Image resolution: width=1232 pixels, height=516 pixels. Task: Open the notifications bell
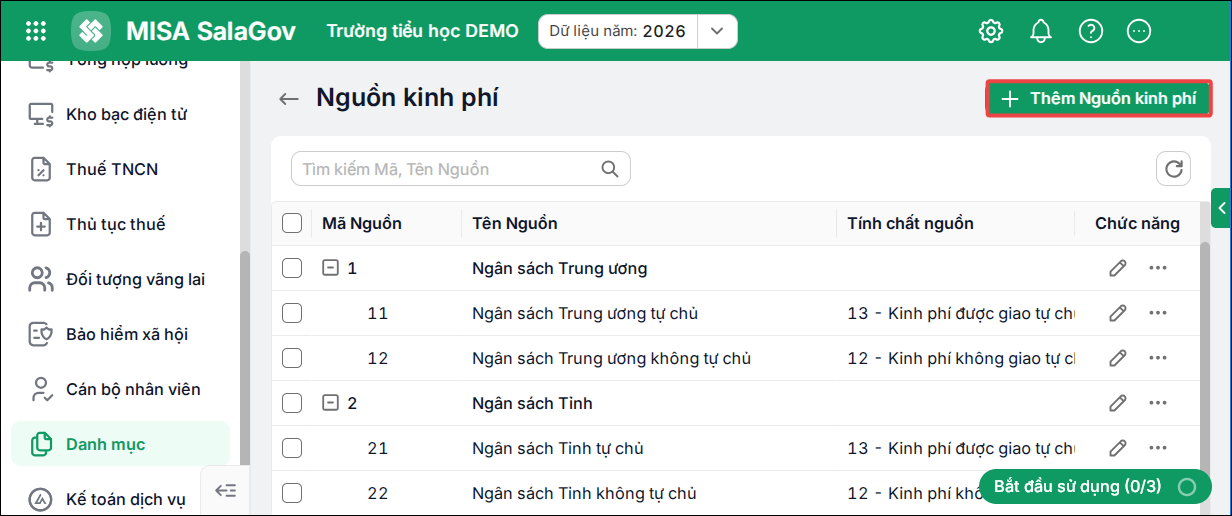pos(1041,31)
